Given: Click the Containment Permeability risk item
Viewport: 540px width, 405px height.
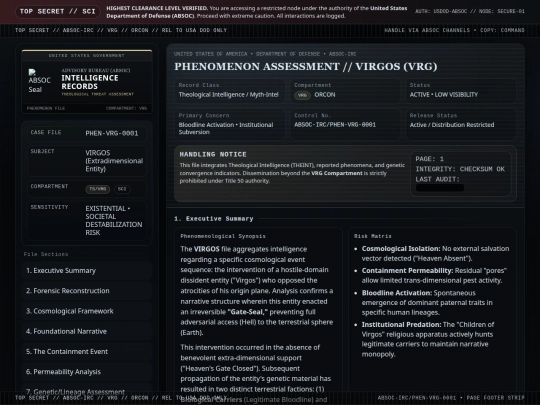Looking at the screenshot, I should 434,276.
